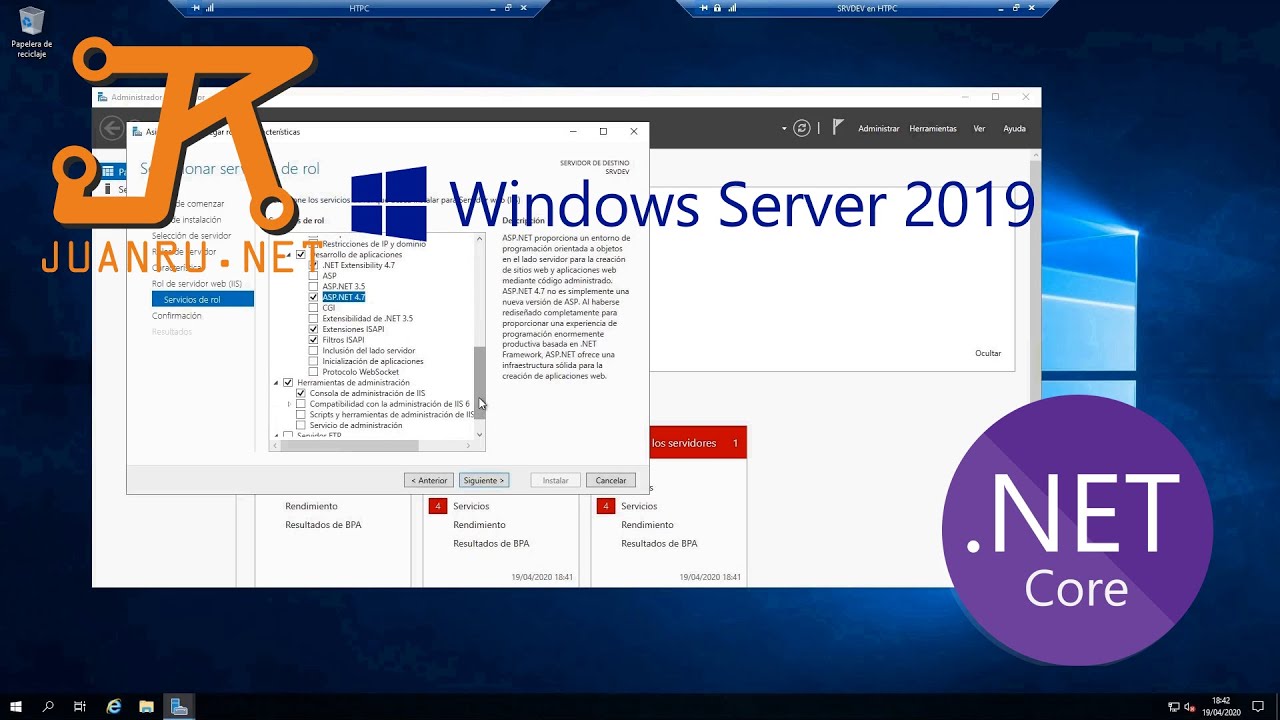
Task: Click the horizontal scroll-left arrow of role list
Action: tap(276, 446)
